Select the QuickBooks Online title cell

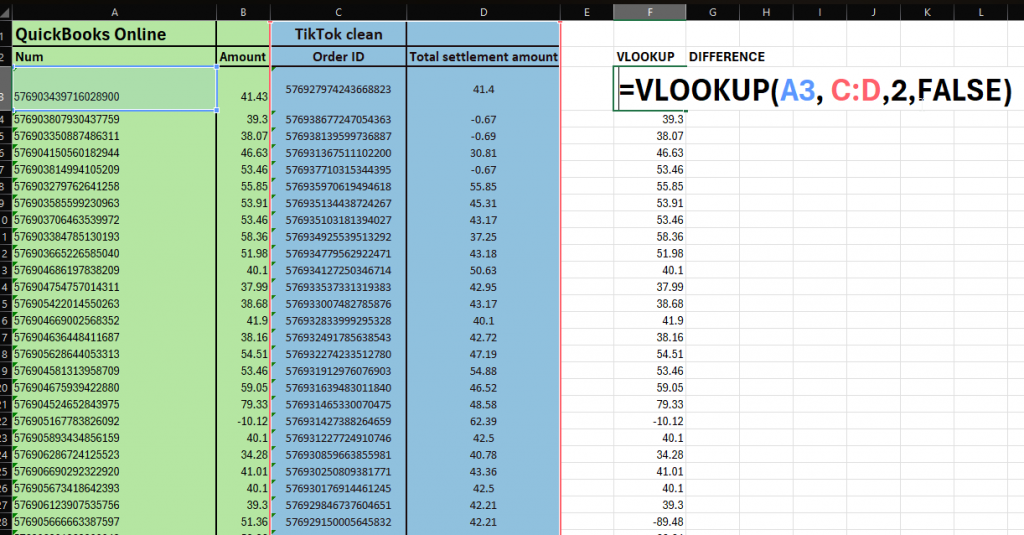pyautogui.click(x=115, y=34)
